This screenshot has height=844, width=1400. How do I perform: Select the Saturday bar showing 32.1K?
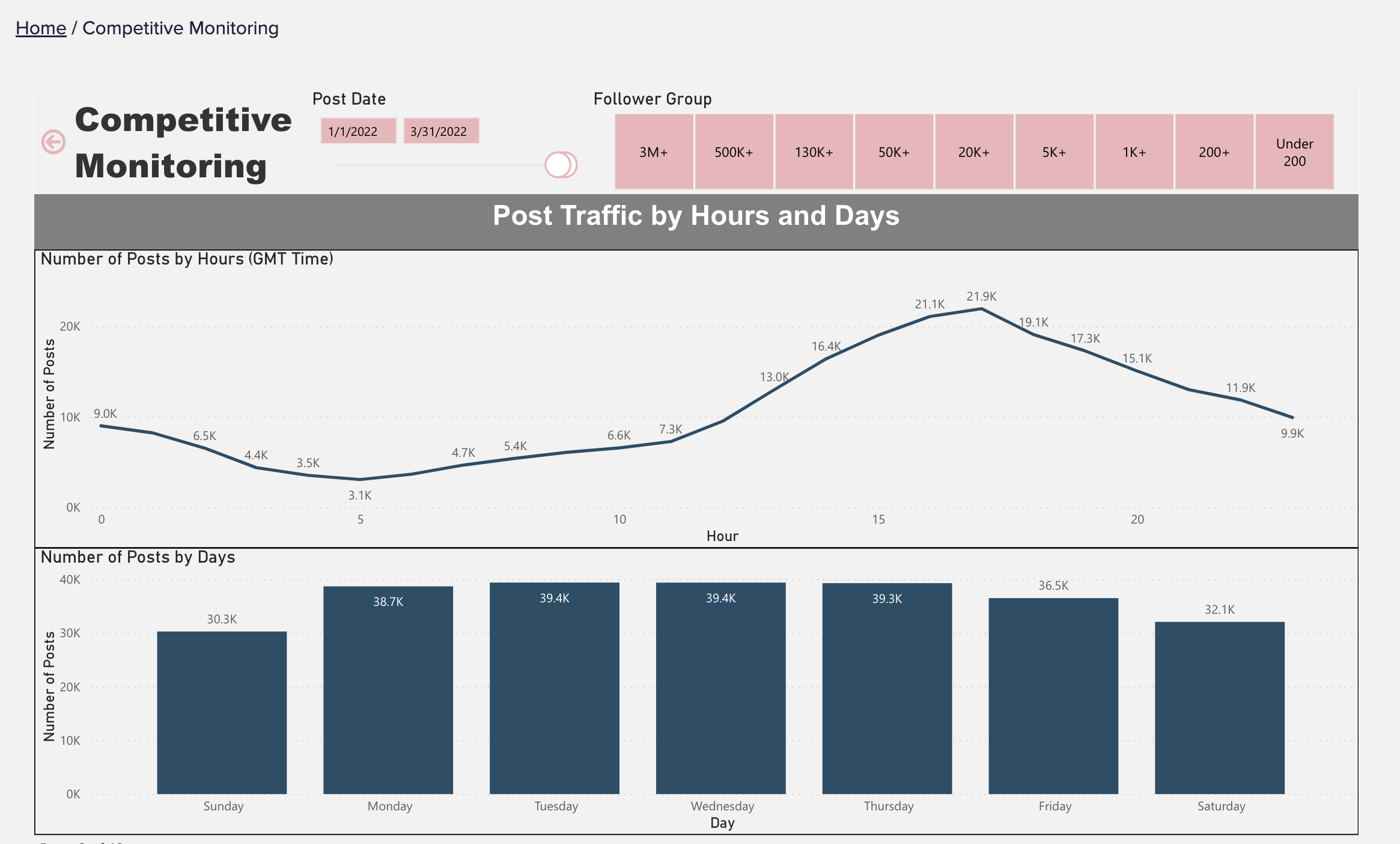point(1219,708)
